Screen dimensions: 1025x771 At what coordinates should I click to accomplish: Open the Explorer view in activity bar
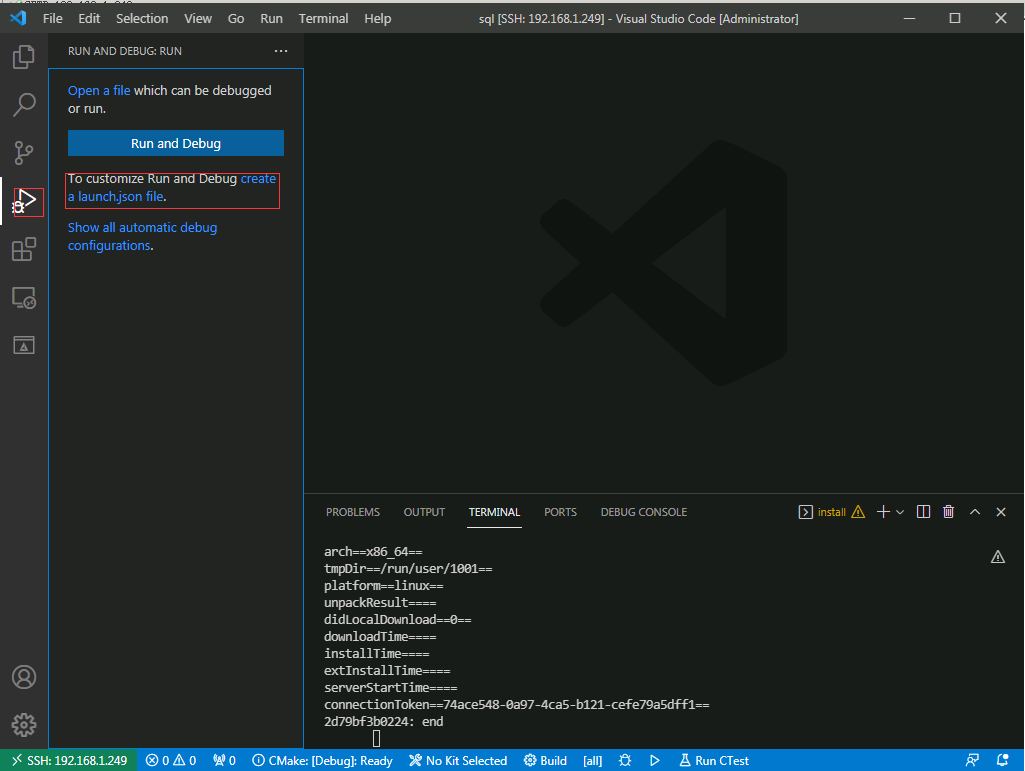pos(24,57)
